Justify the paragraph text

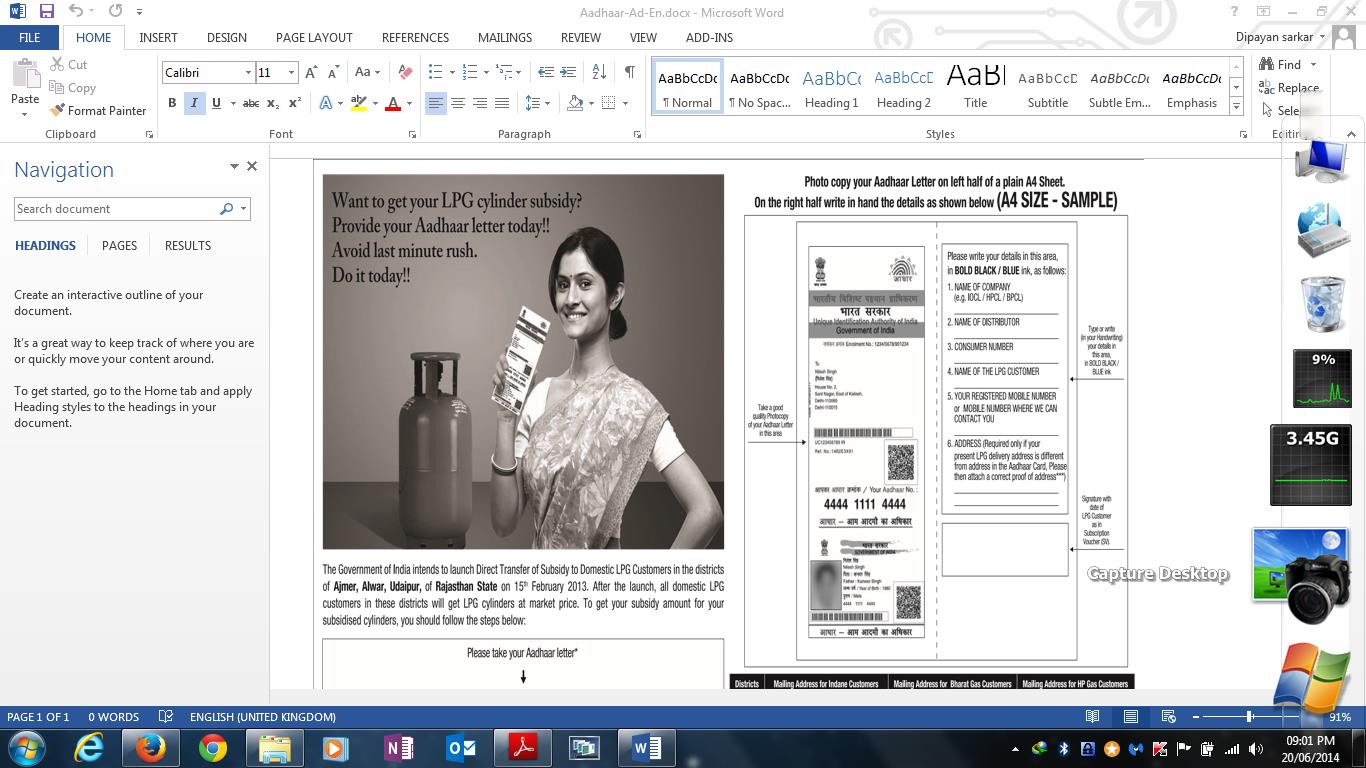(x=501, y=103)
